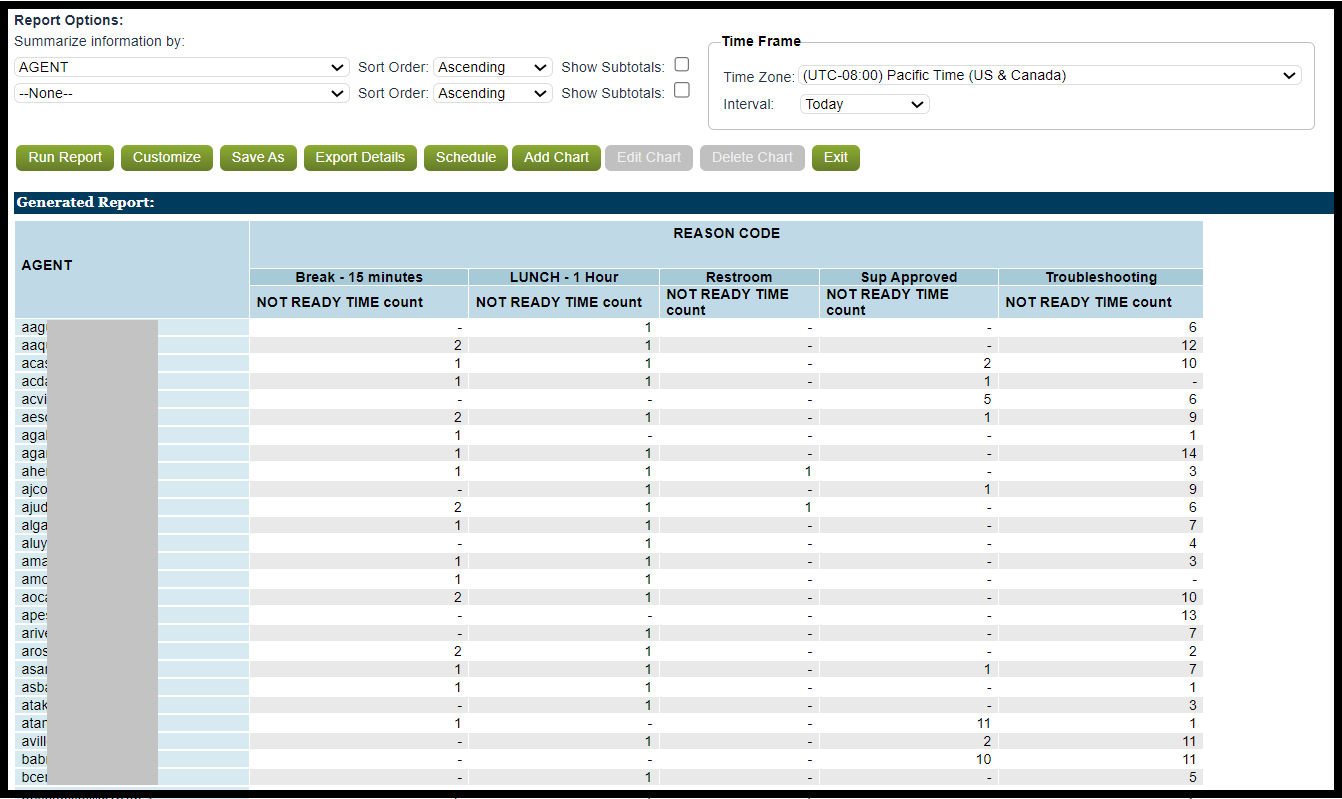Click the "Sup Approved" column header
Viewport: 1342px width, 799px height.
[909, 277]
